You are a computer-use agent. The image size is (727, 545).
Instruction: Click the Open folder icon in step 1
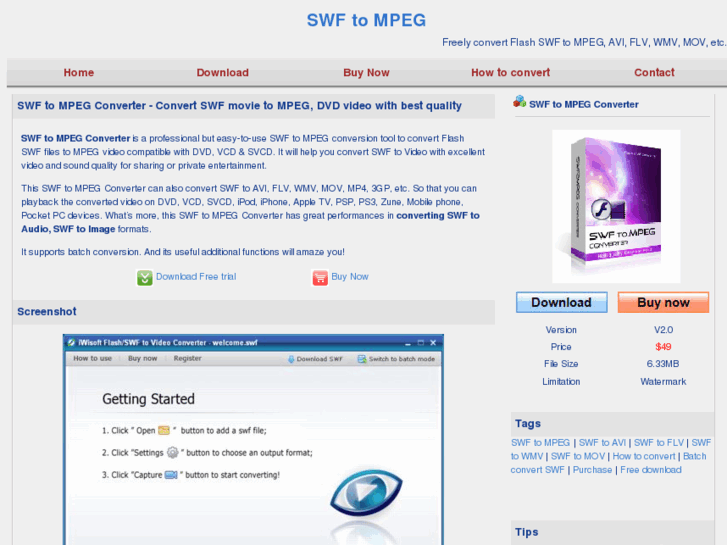point(164,430)
